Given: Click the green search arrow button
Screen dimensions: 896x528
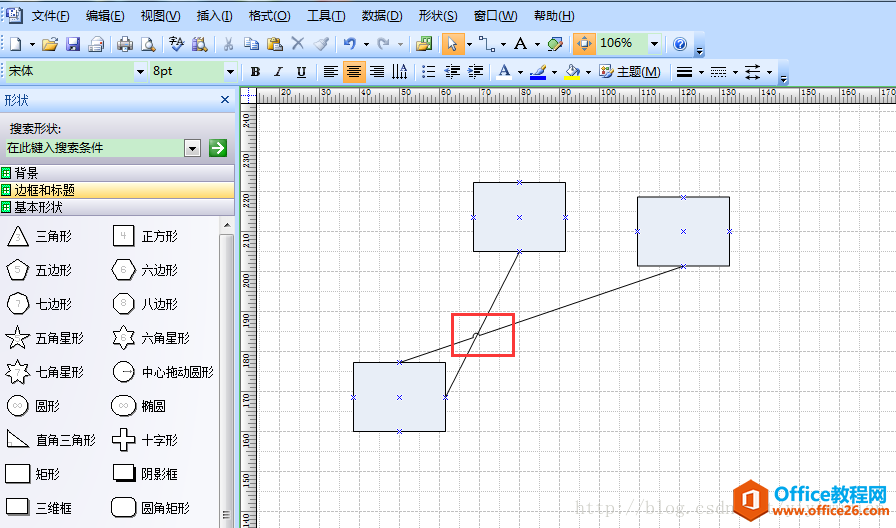Looking at the screenshot, I should point(218,148).
